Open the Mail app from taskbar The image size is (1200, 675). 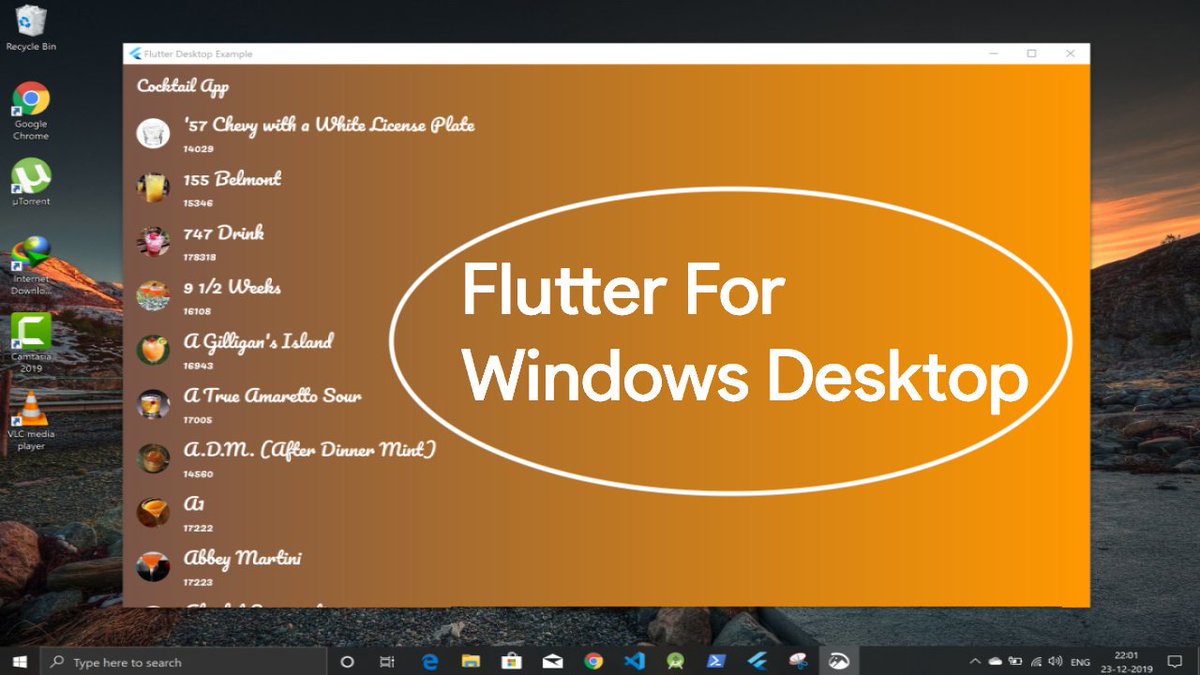(x=552, y=661)
